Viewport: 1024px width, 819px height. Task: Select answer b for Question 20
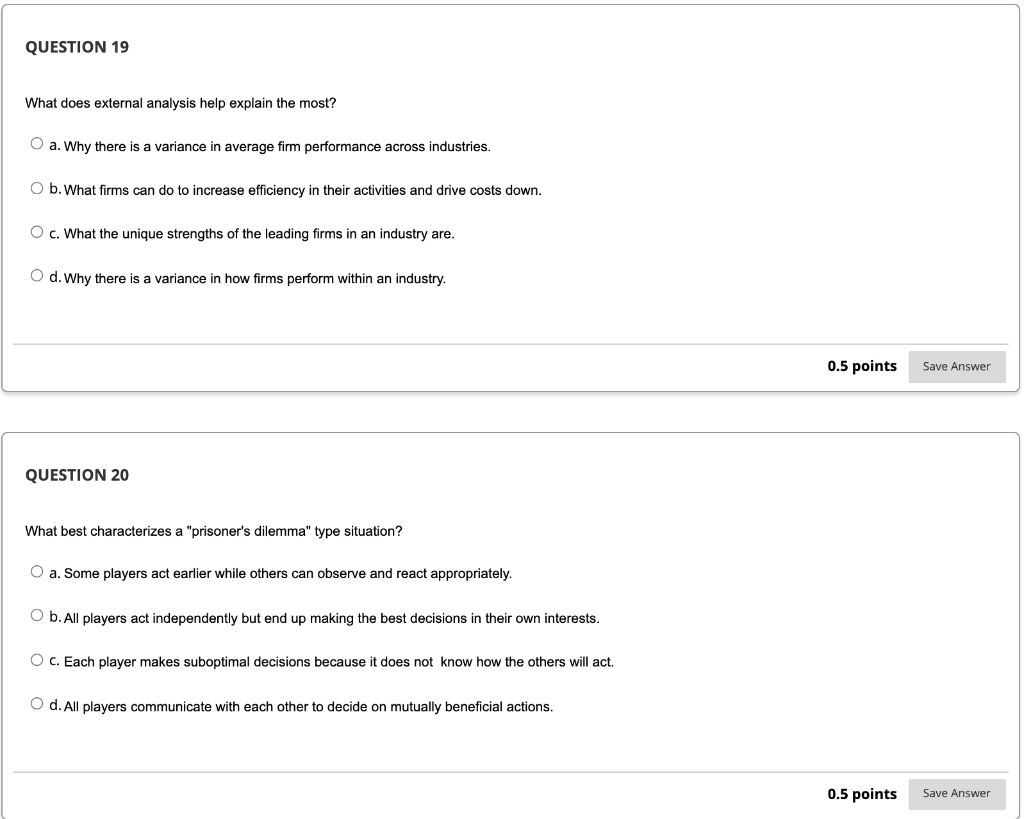click(x=37, y=614)
